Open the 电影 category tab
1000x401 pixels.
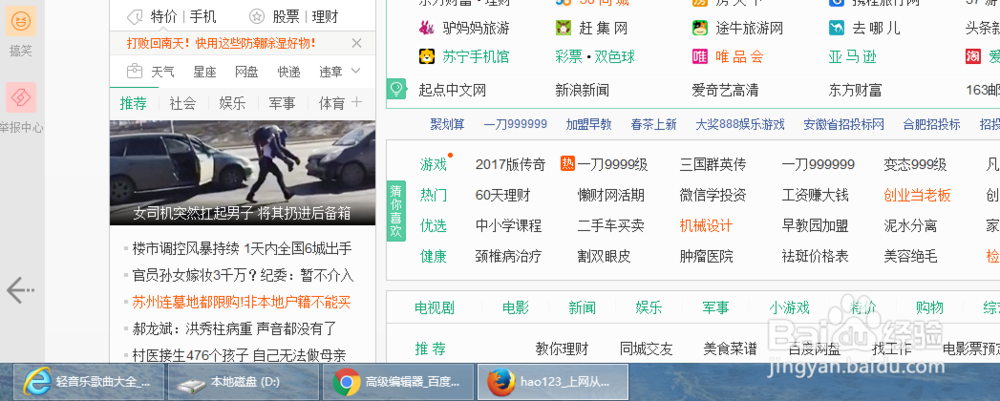tap(515, 309)
